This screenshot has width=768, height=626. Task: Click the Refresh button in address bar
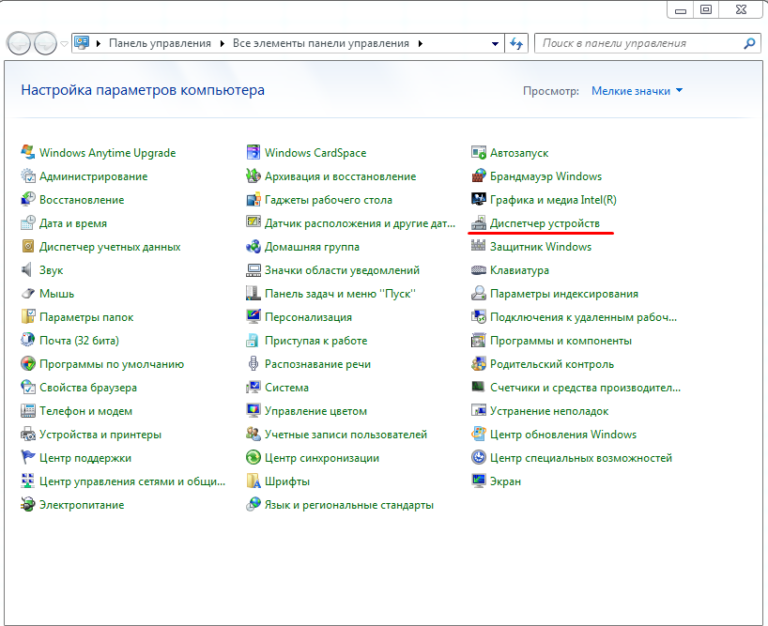click(516, 44)
